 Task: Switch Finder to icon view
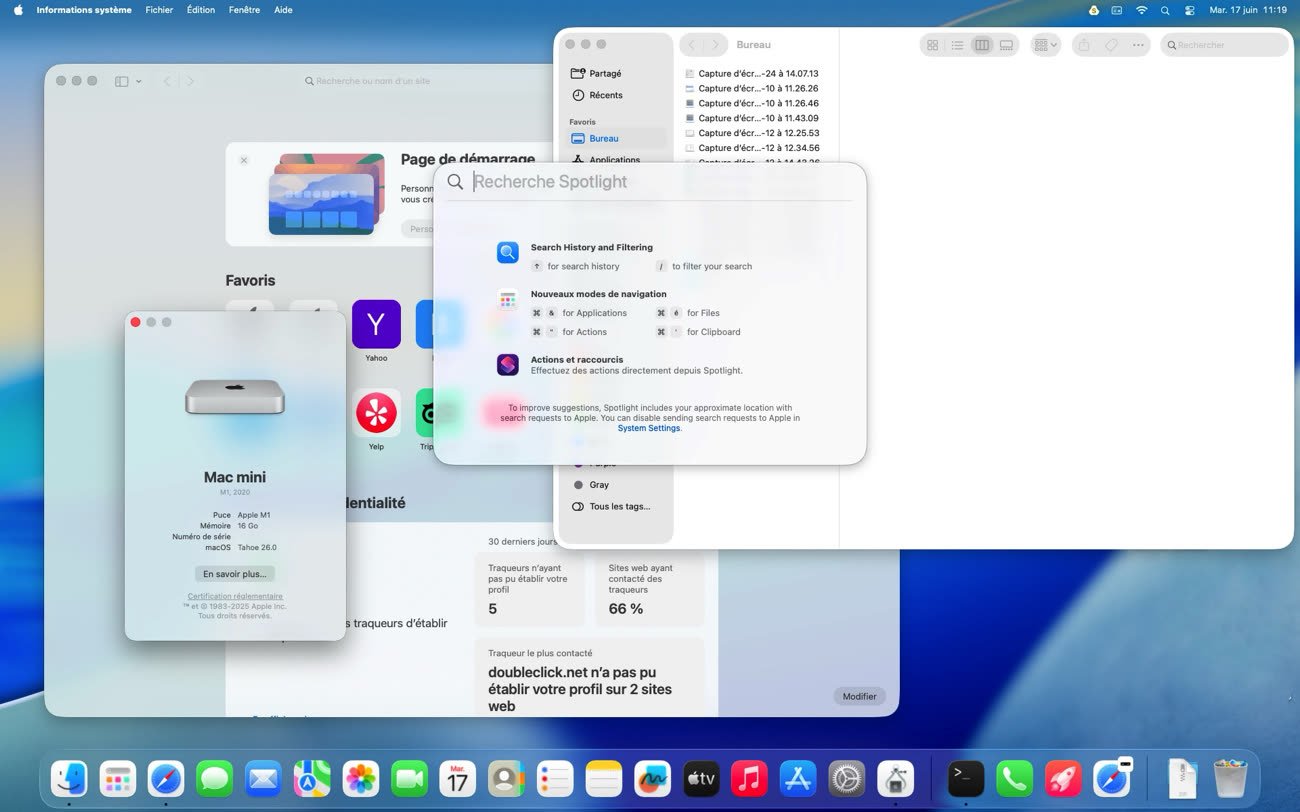coord(933,45)
